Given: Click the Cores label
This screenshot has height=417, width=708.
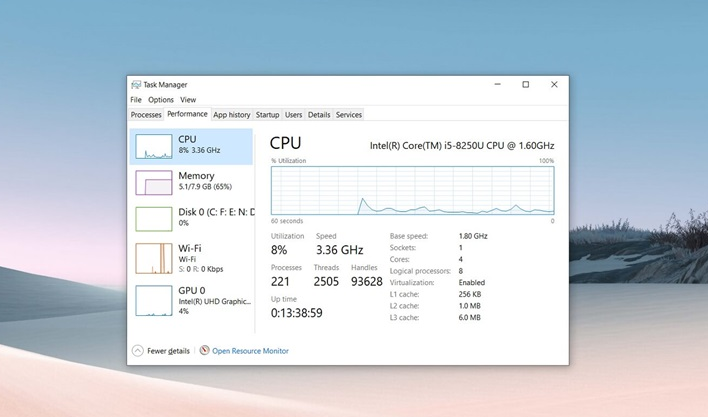Looking at the screenshot, I should pyautogui.click(x=400, y=259).
